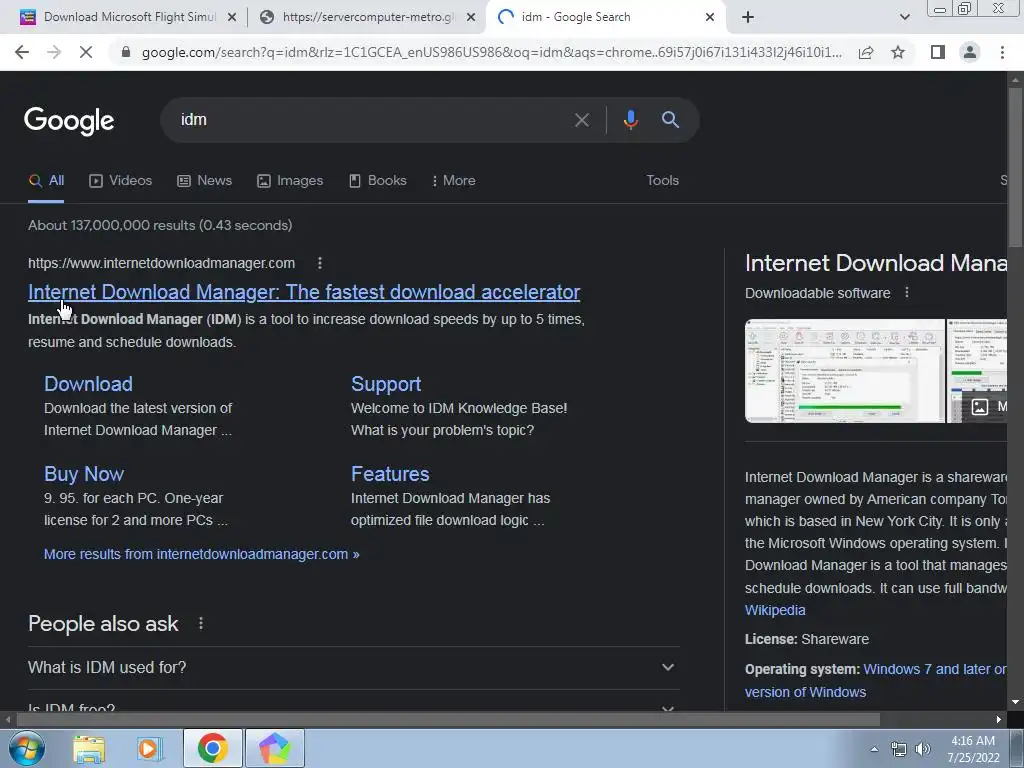This screenshot has height=768, width=1024.
Task: Open the More search categories menu
Action: tap(453, 181)
